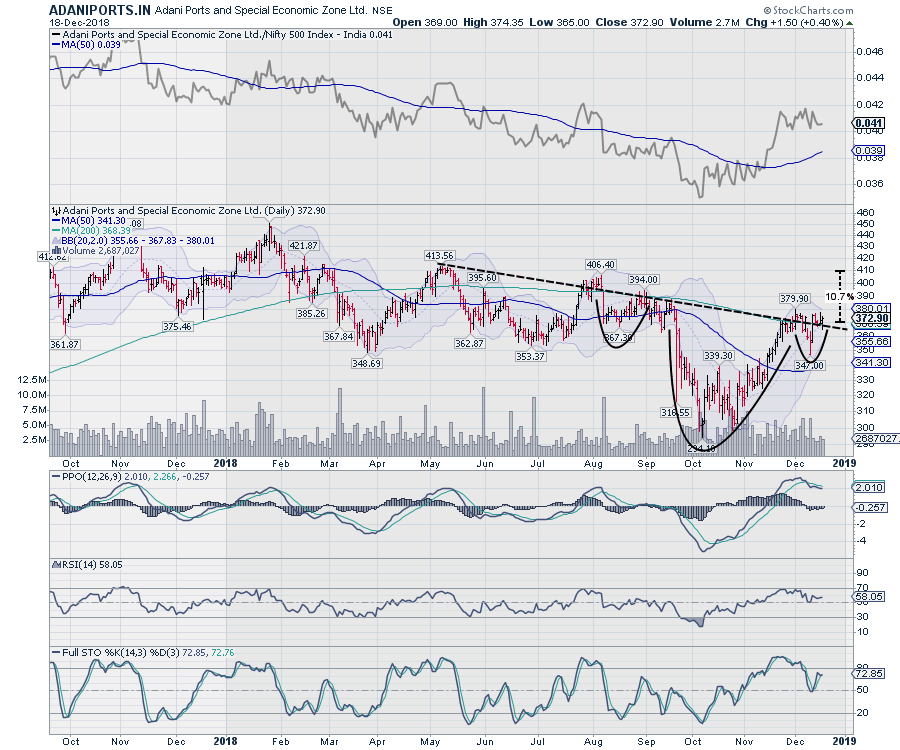The height and width of the screenshot is (750, 900).
Task: Click the 395.60 price label
Action: tap(482, 277)
